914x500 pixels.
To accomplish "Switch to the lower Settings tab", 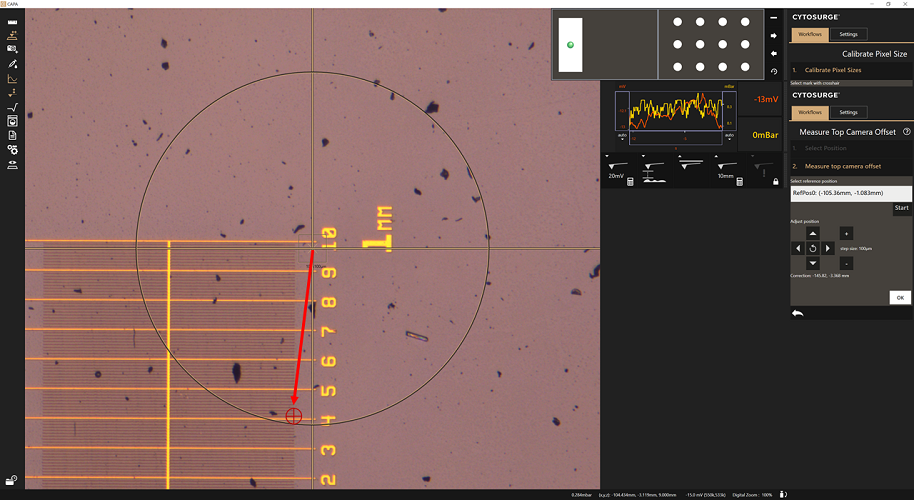I will 848,112.
